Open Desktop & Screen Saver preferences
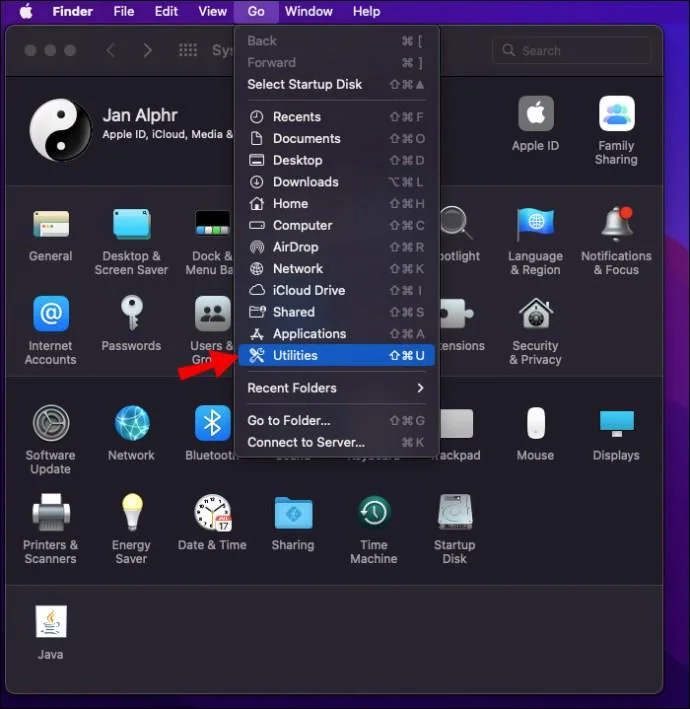Viewport: 690px width, 709px height. (131, 243)
